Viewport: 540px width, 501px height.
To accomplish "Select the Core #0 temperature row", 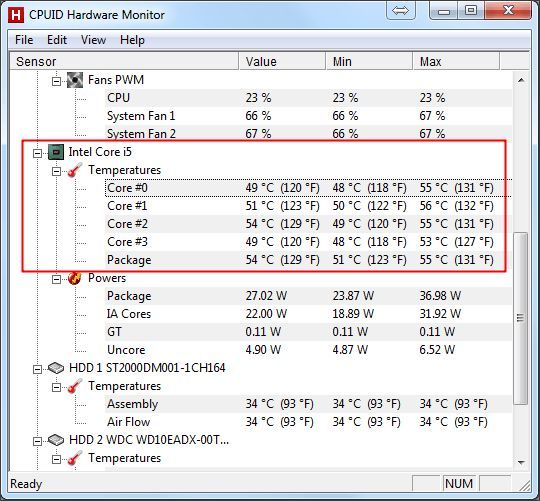I will pos(309,188).
